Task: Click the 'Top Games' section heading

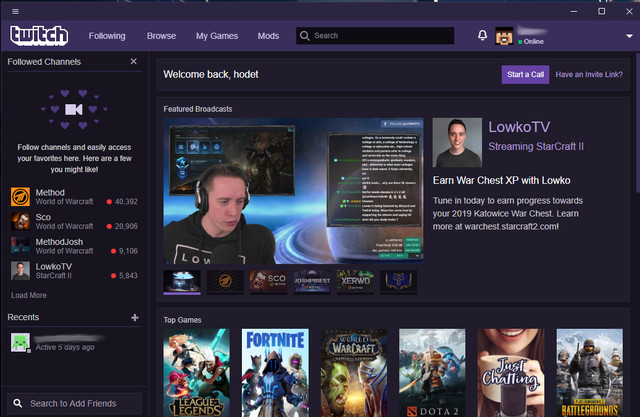Action: tap(182, 320)
